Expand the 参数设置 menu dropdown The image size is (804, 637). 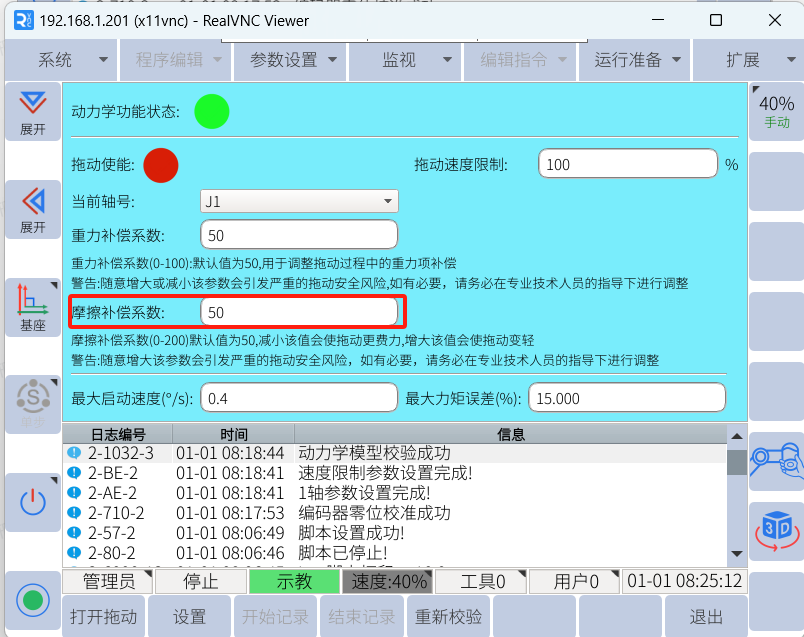[x=290, y=60]
